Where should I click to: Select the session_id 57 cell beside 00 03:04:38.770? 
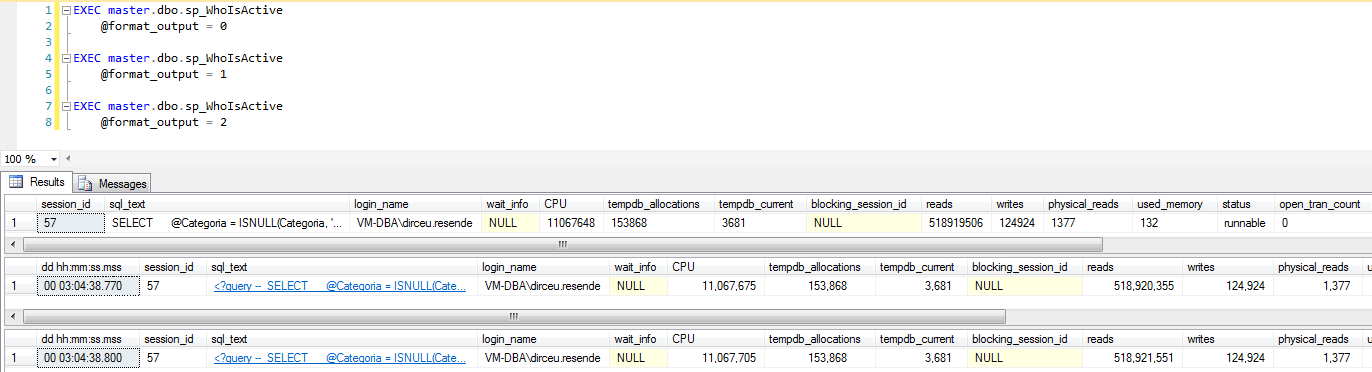tap(173, 285)
